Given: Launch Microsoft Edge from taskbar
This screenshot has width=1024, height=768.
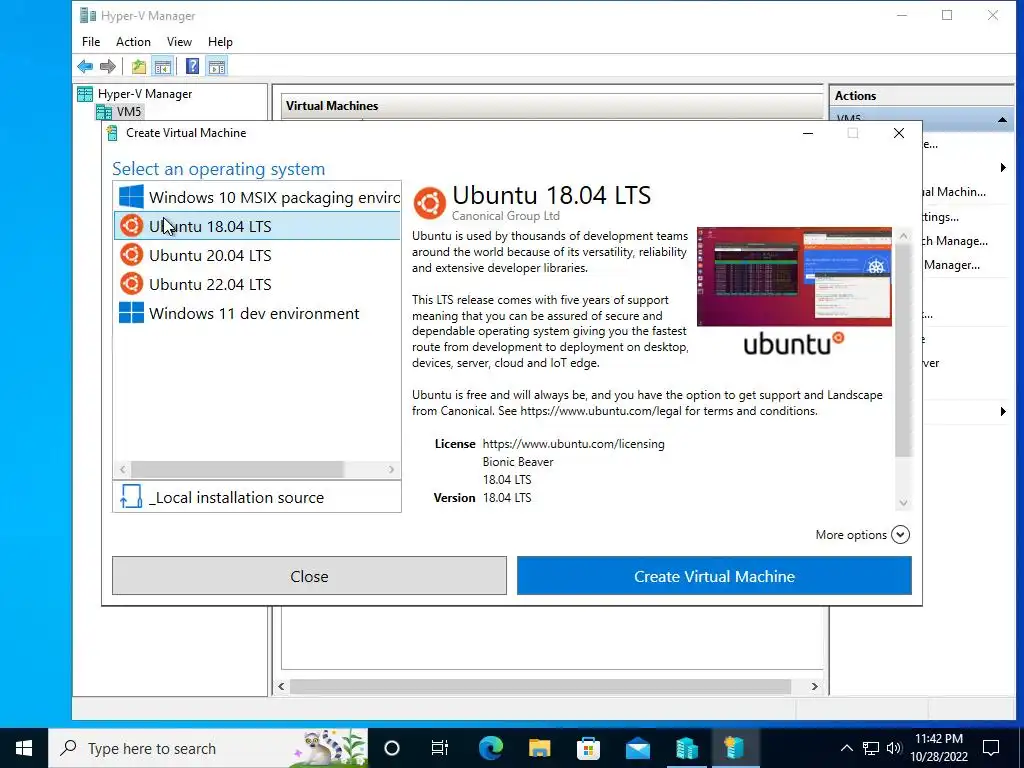Looking at the screenshot, I should [490, 748].
